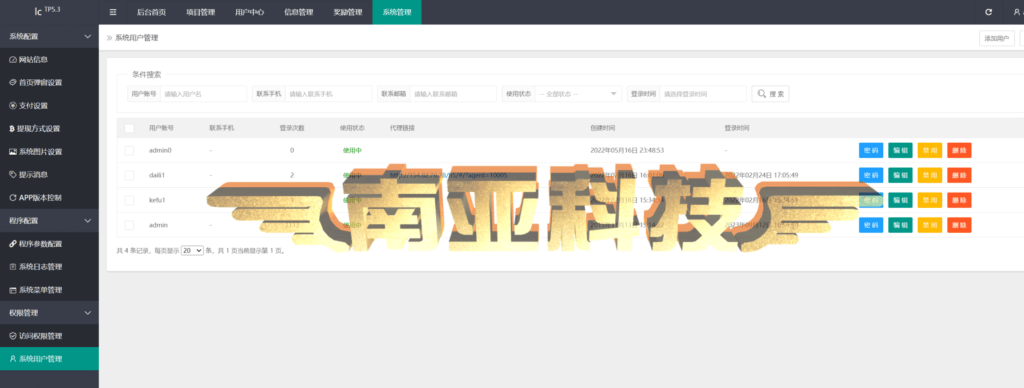Screen dimensions: 1024x388
Task: Click 编辑 button in last admin row
Action: [x=900, y=225]
